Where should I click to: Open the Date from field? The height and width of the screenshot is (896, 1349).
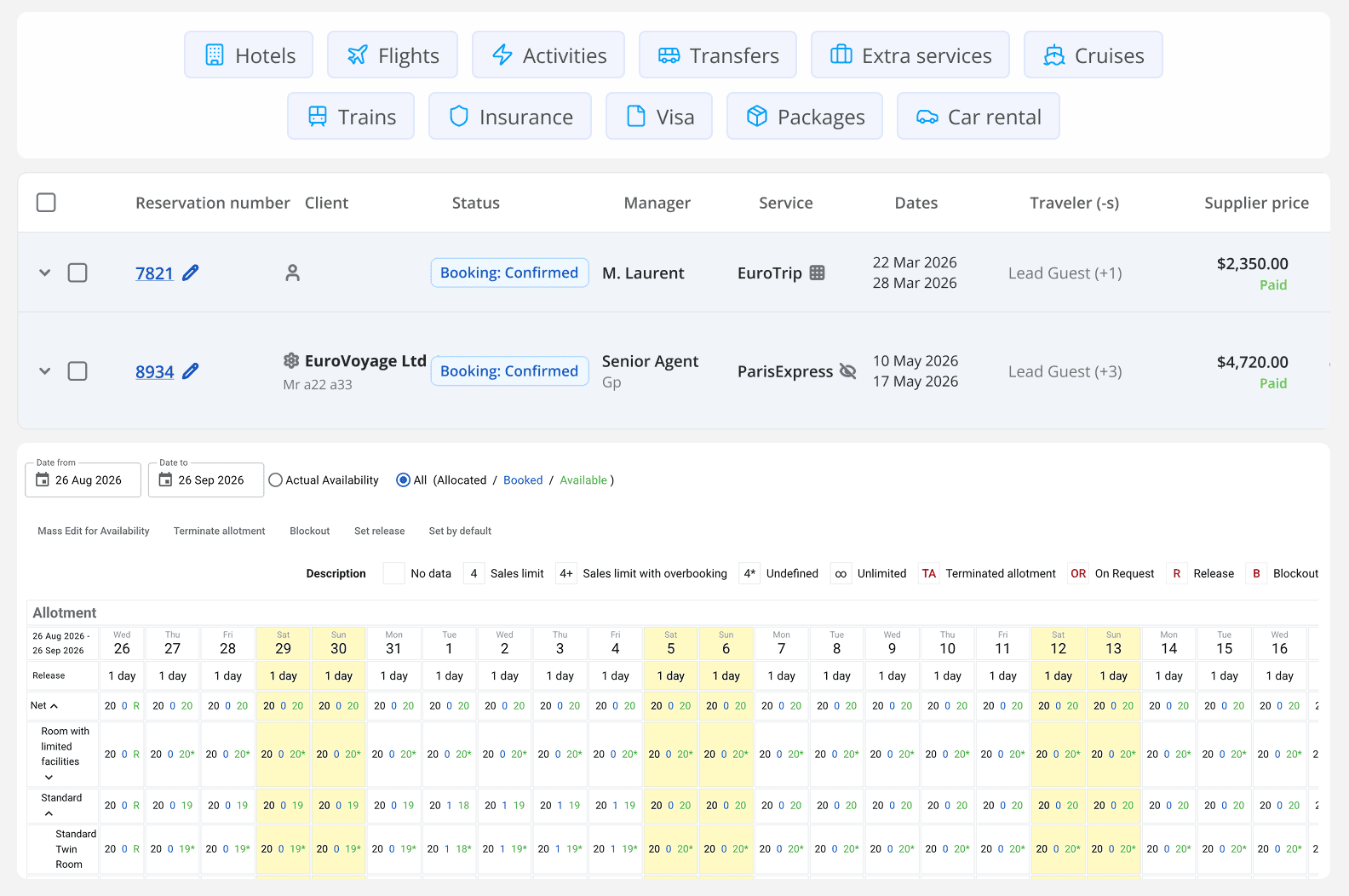[83, 480]
